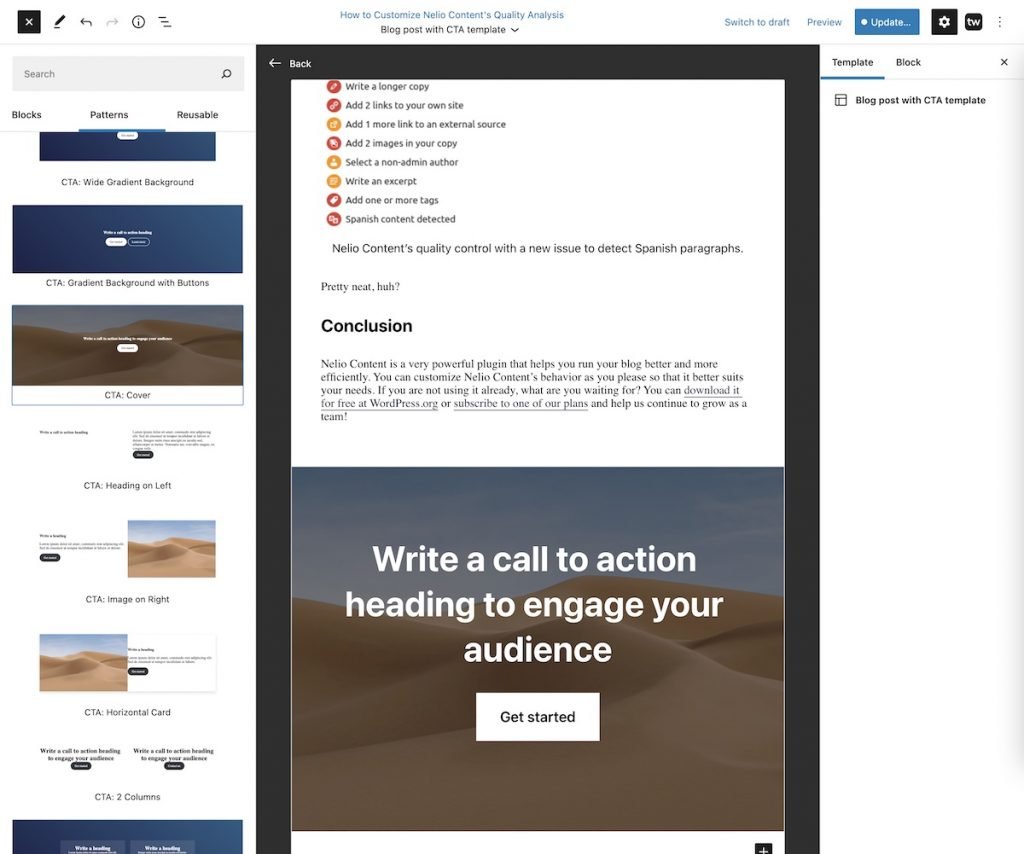
Task: Switch to the Reusable tab
Action: (197, 115)
